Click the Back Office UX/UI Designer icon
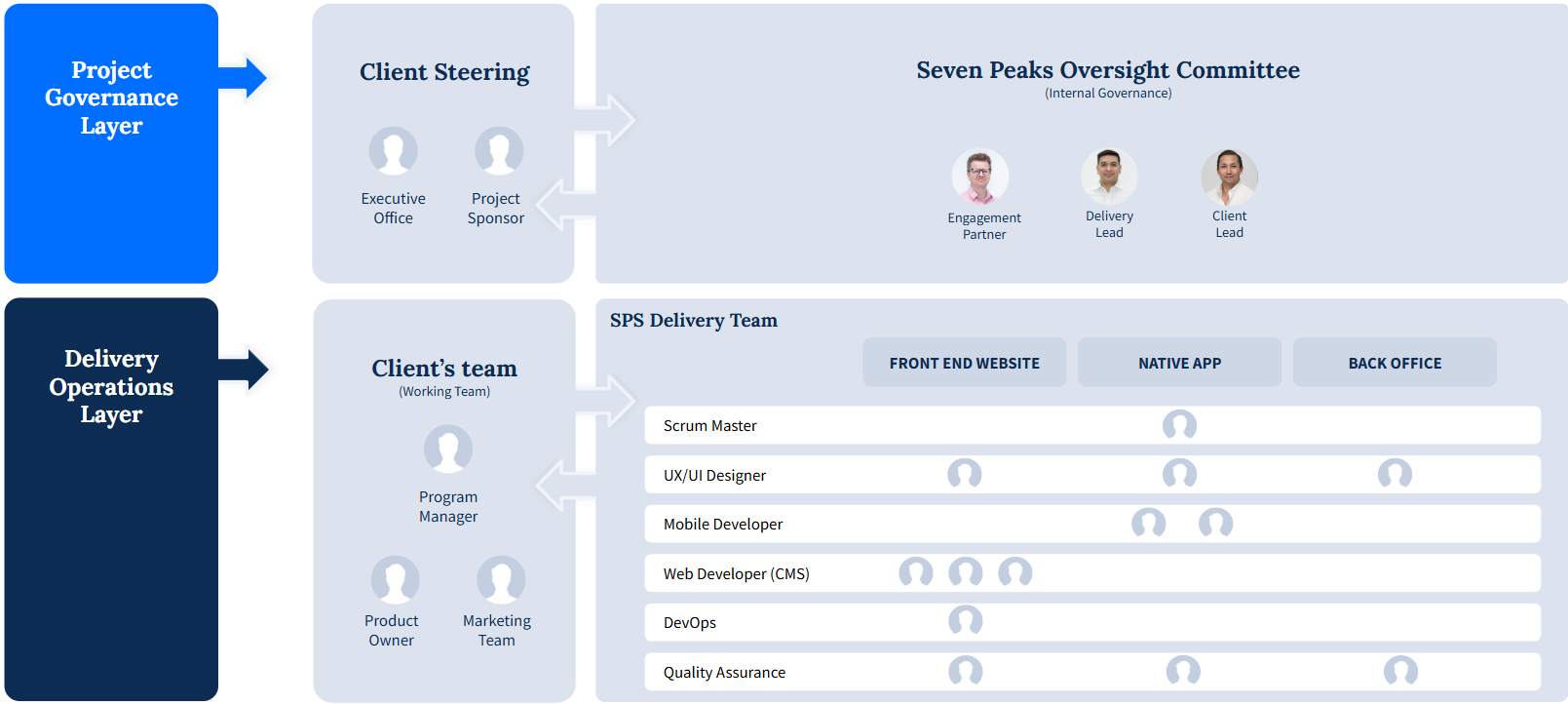 pos(1395,474)
